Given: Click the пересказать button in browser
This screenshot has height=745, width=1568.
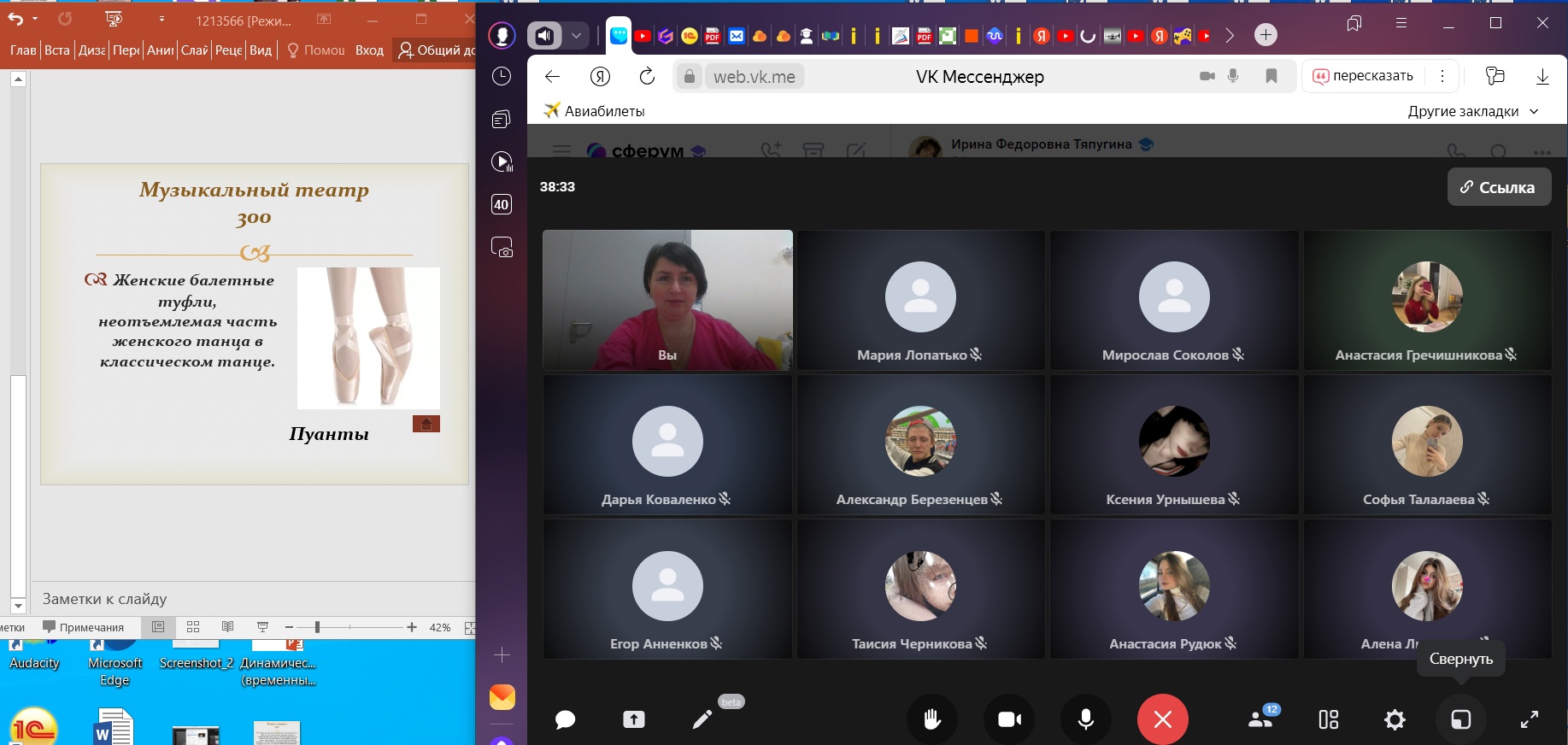Looking at the screenshot, I should pos(1363,76).
